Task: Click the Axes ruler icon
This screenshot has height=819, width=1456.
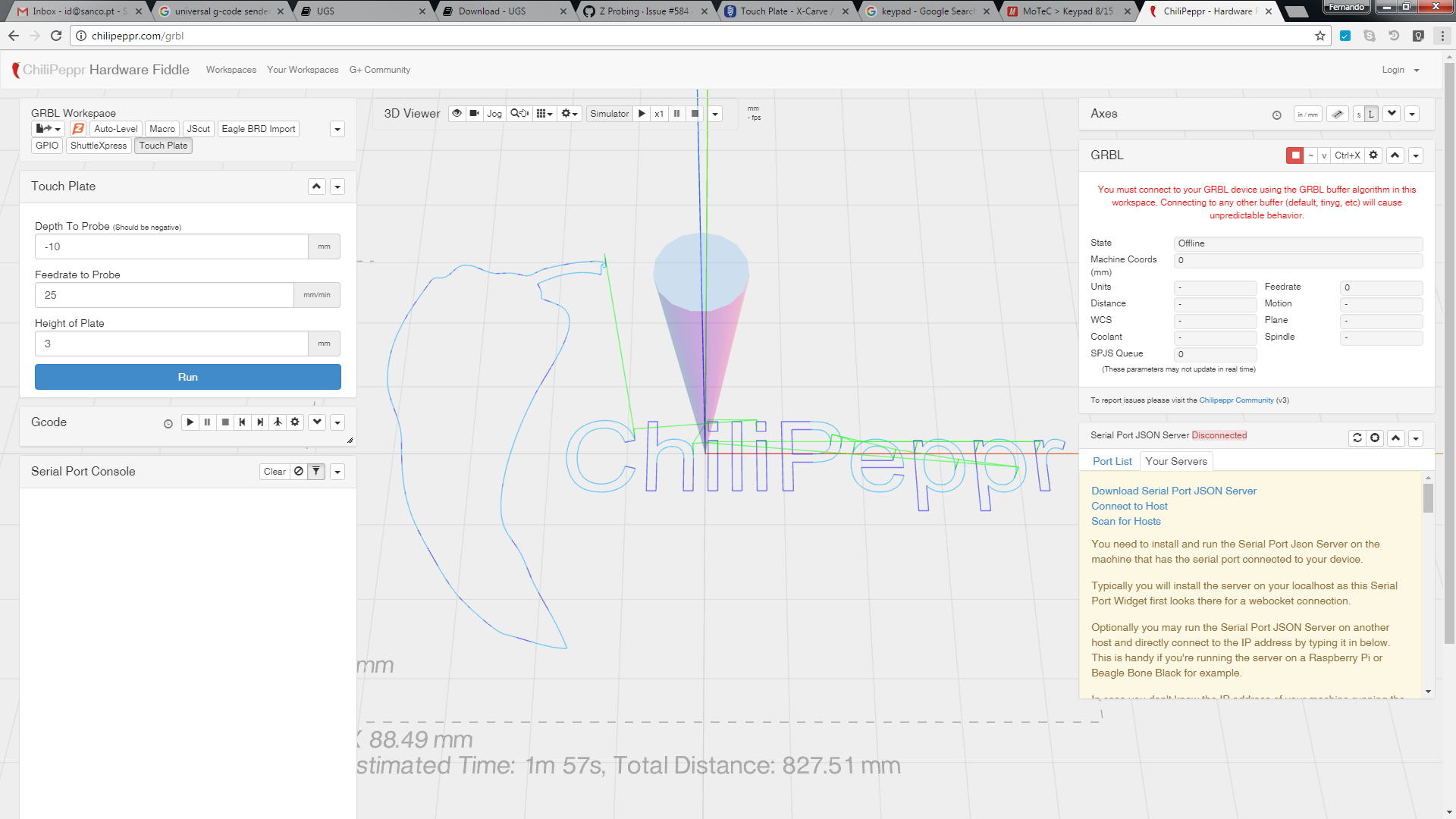Action: coord(1338,114)
